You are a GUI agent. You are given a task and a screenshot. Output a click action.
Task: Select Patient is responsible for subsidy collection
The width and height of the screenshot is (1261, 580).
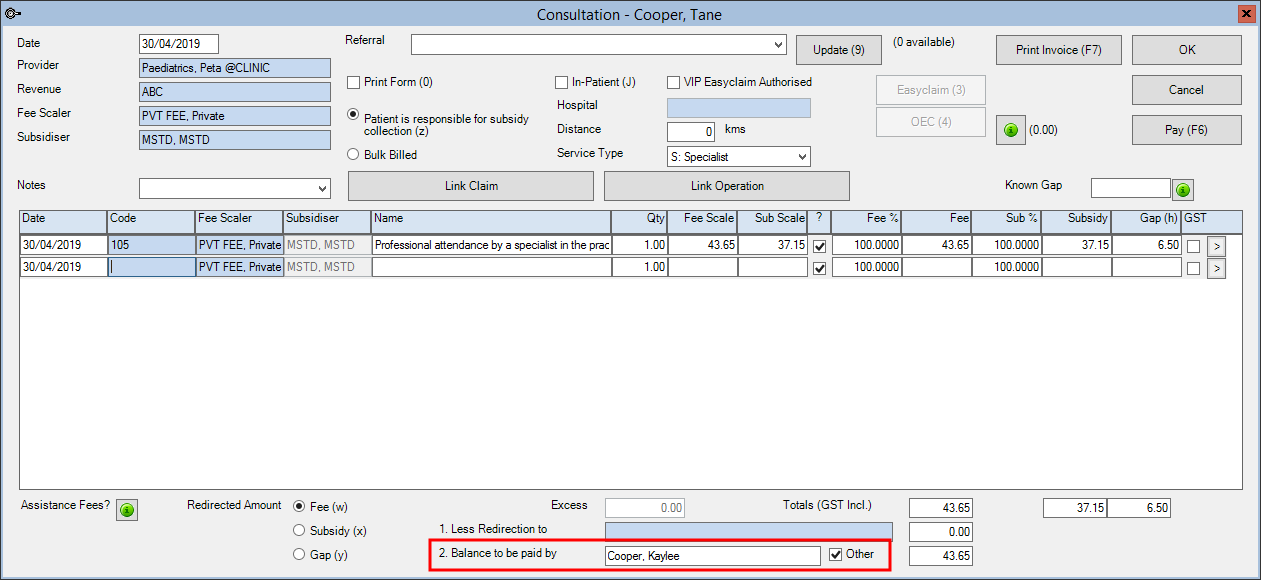(x=353, y=114)
